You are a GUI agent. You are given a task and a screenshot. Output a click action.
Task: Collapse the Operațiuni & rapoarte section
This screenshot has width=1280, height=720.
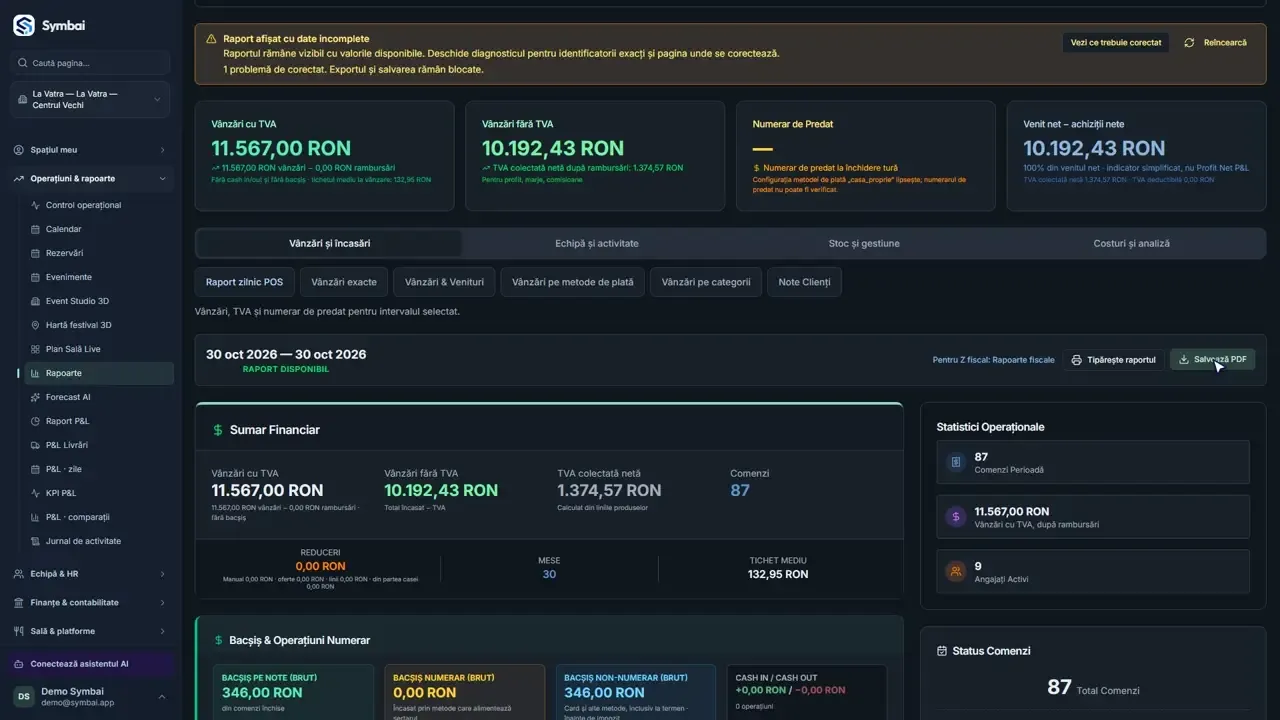click(91, 179)
